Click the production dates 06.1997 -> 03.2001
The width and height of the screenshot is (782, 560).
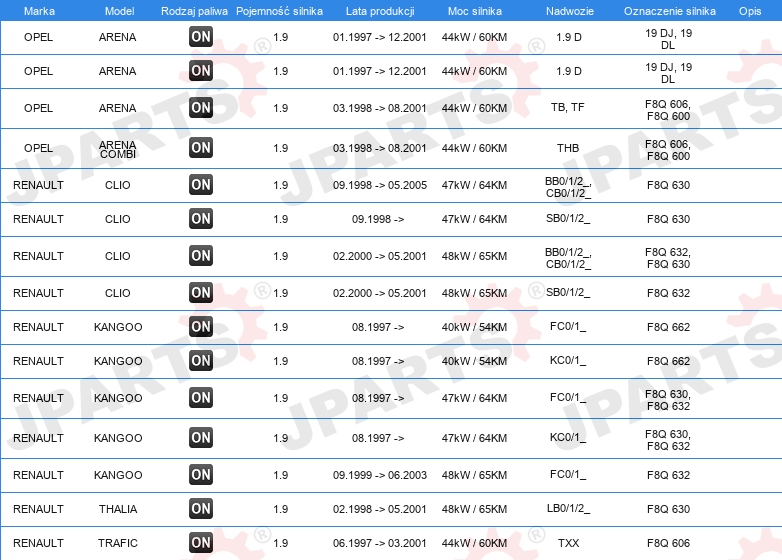(x=380, y=543)
